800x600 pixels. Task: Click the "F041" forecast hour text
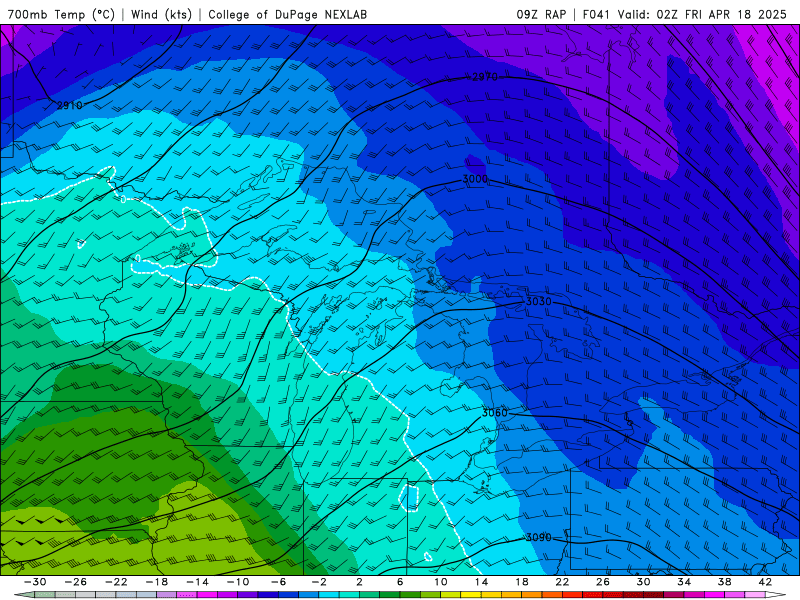(x=596, y=14)
